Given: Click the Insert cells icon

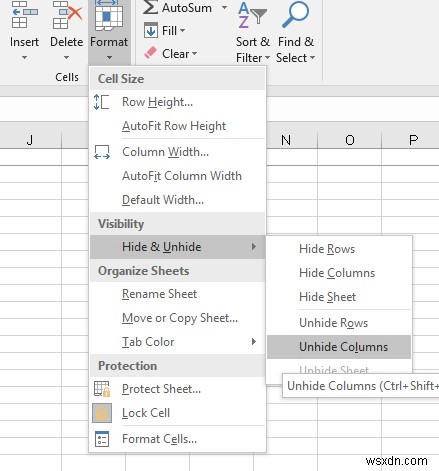Looking at the screenshot, I should tap(24, 15).
